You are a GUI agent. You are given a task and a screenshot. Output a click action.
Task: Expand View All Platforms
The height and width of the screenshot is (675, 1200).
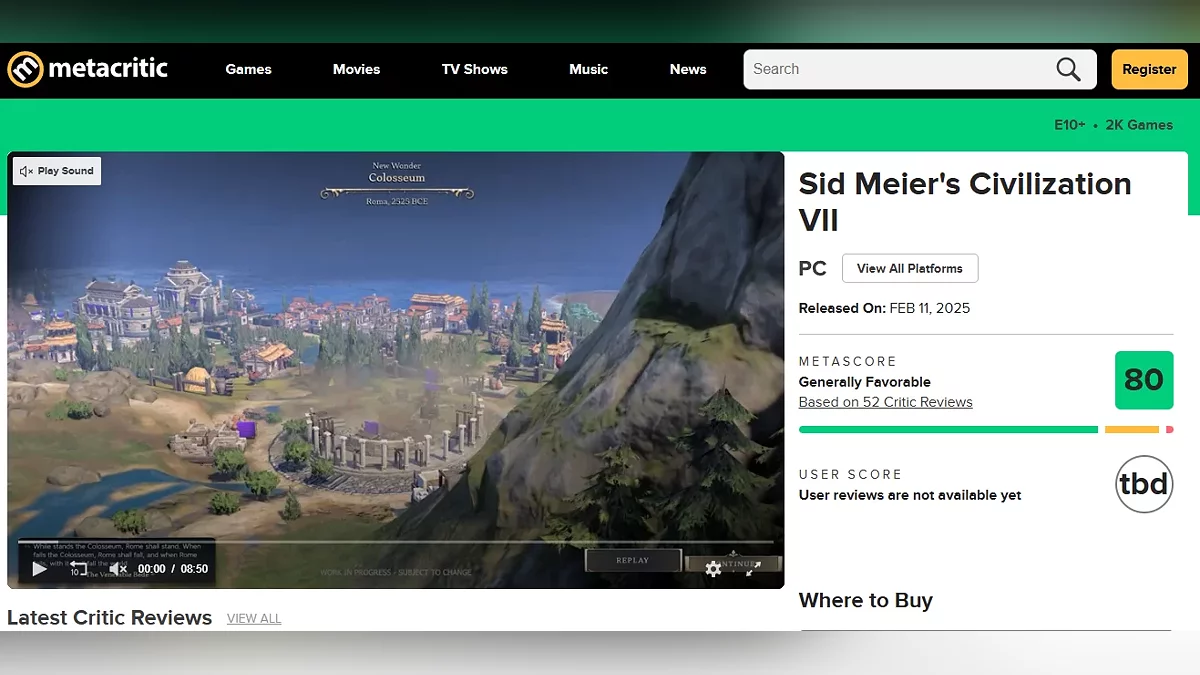tap(910, 268)
